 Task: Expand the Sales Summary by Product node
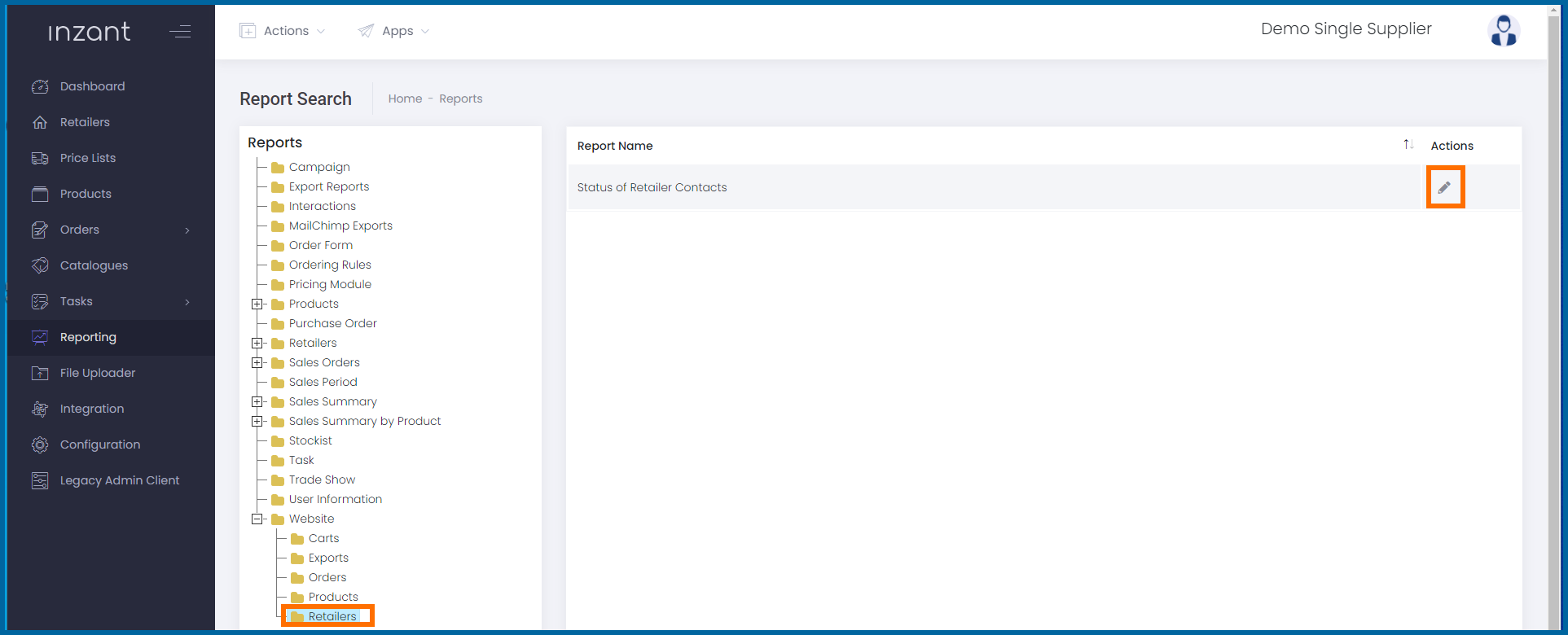[257, 422]
